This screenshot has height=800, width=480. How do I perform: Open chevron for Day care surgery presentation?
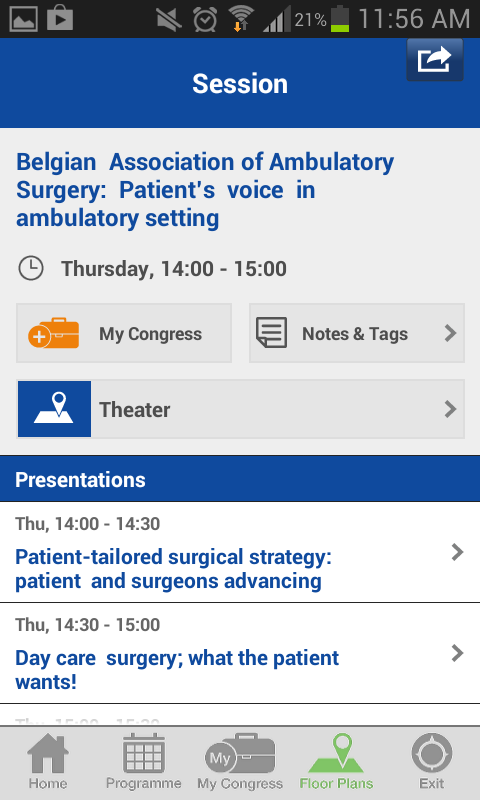tap(457, 653)
